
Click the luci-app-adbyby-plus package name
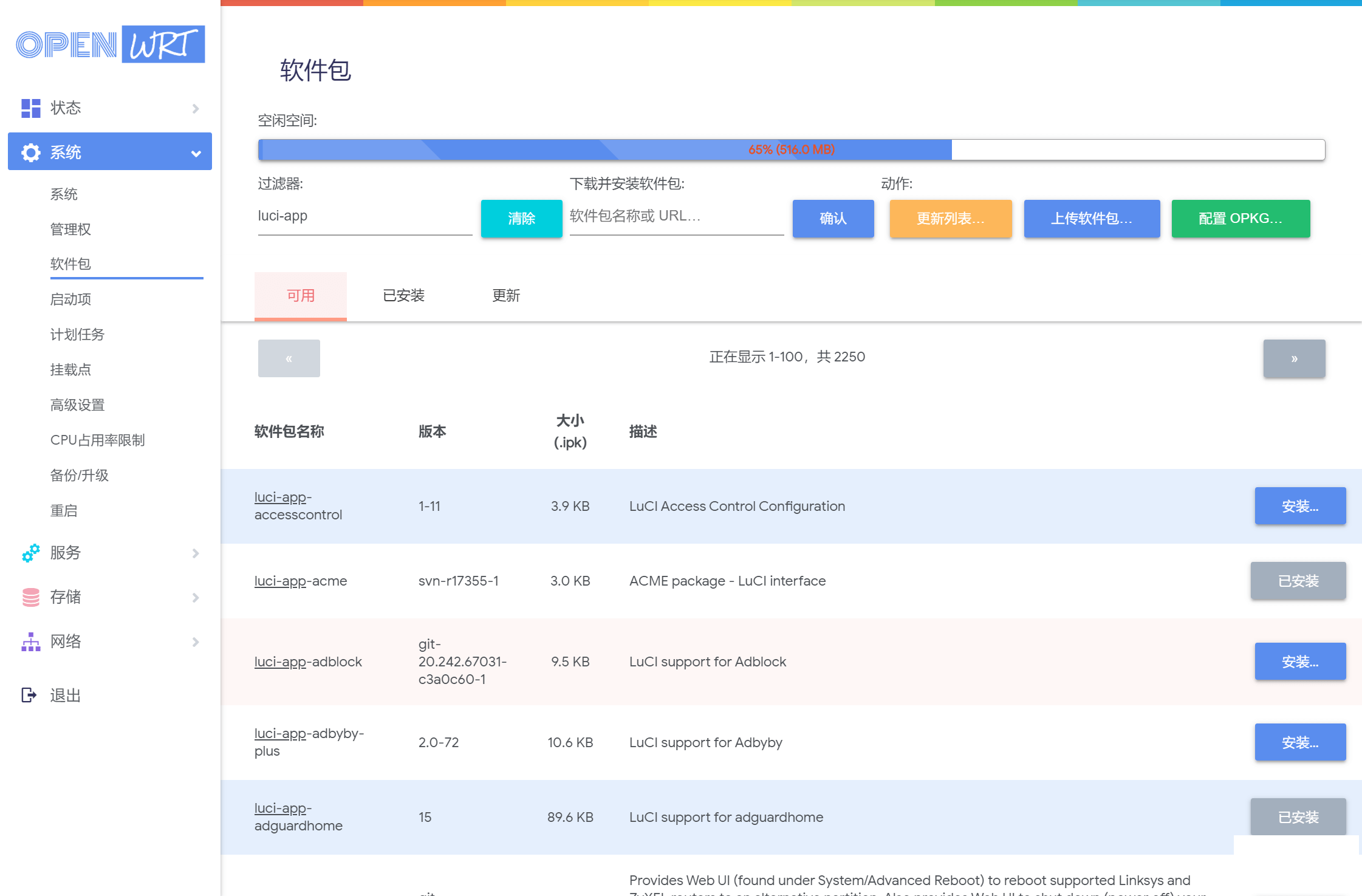tap(309, 742)
